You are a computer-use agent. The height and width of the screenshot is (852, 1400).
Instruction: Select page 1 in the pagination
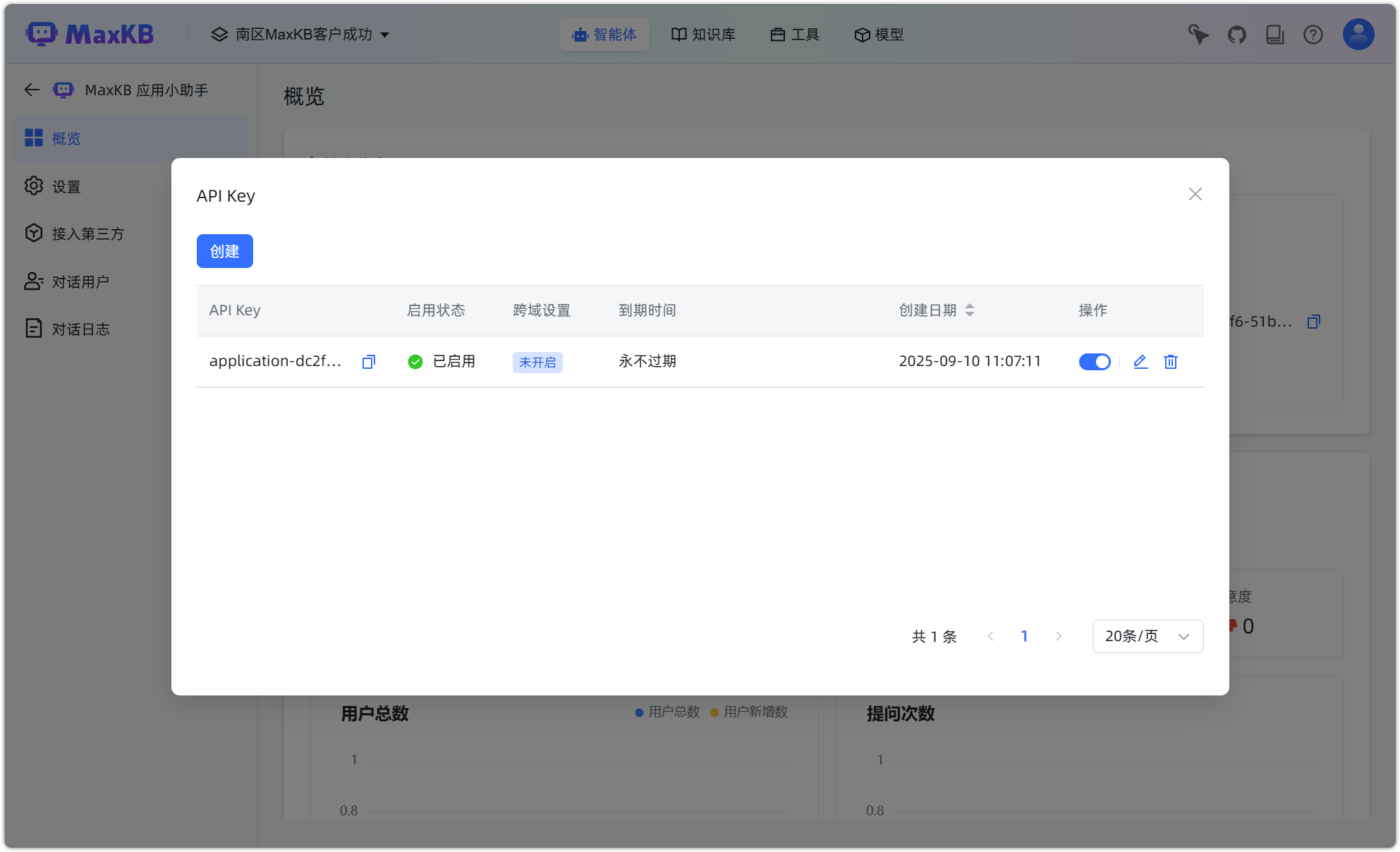point(1024,636)
